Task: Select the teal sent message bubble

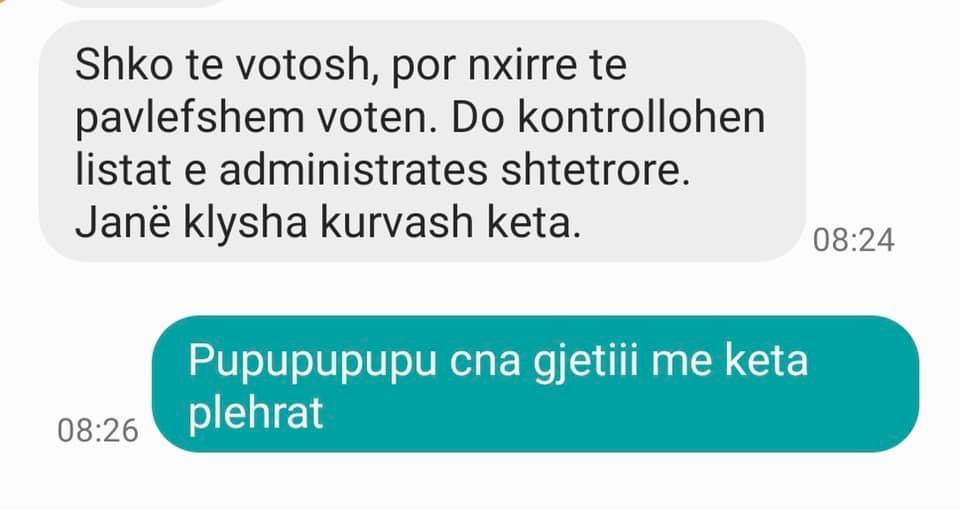Action: click(x=535, y=384)
